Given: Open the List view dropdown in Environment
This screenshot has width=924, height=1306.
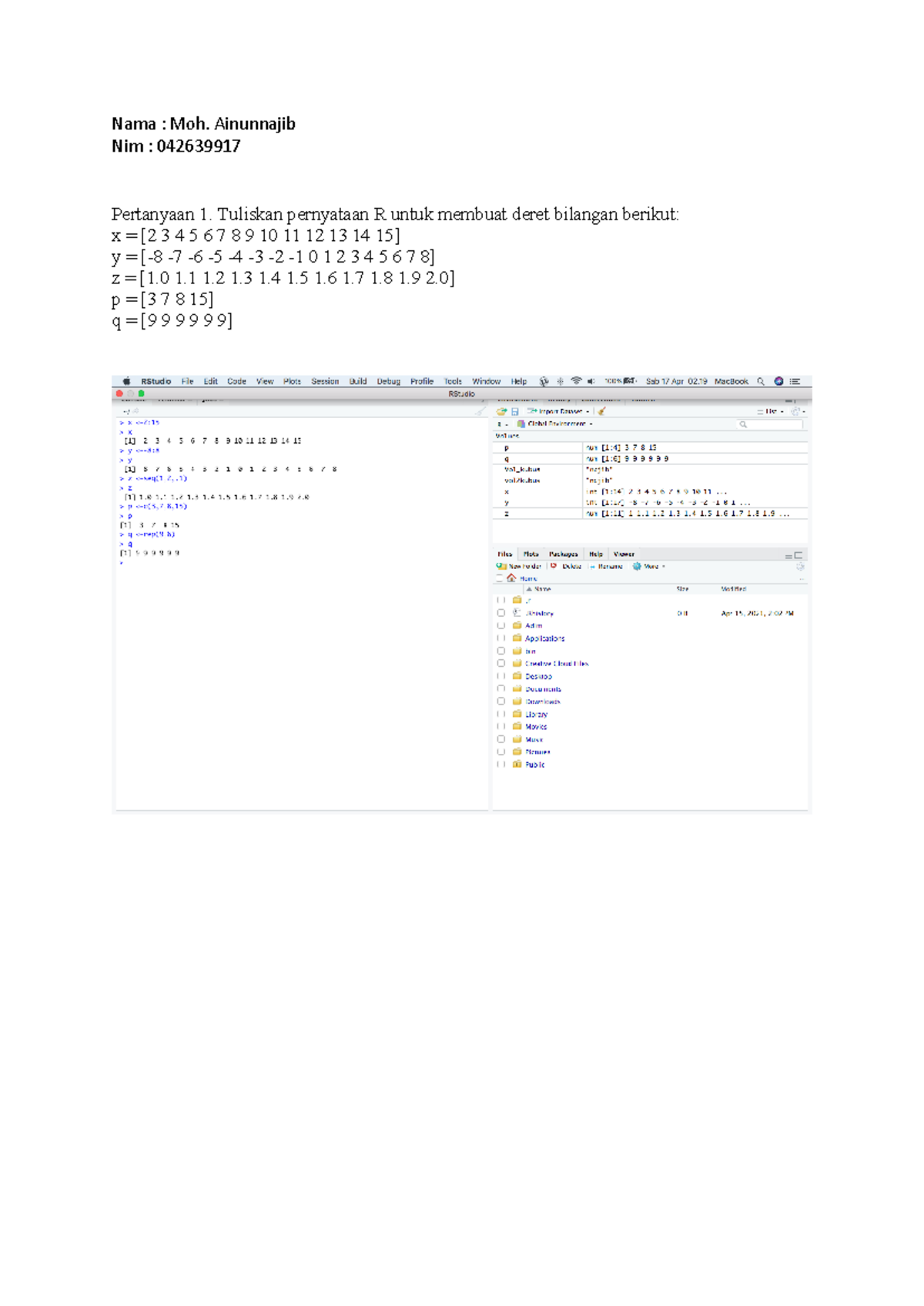Looking at the screenshot, I should (x=771, y=411).
